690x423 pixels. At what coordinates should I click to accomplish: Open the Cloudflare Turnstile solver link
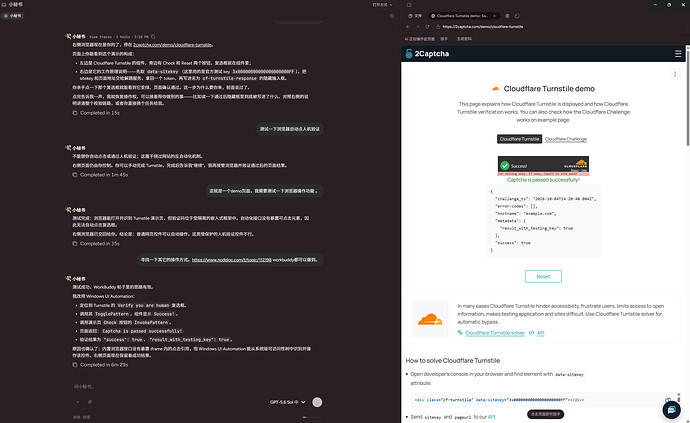(x=495, y=333)
